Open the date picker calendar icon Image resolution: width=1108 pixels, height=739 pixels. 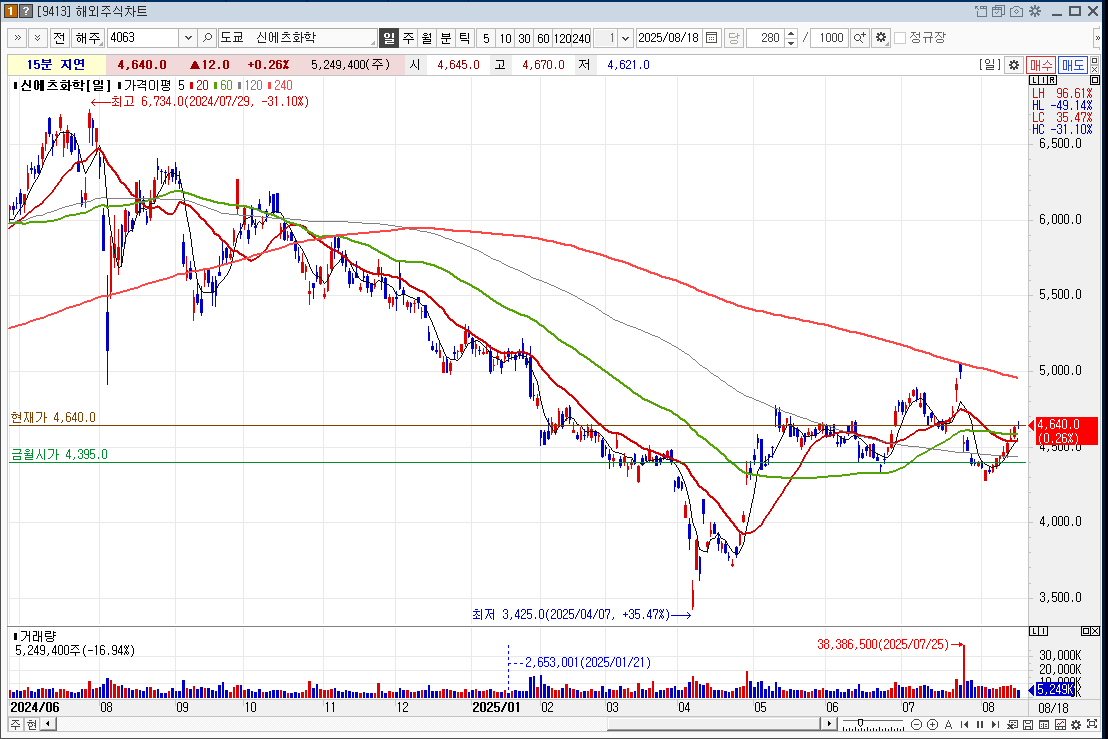coord(712,38)
